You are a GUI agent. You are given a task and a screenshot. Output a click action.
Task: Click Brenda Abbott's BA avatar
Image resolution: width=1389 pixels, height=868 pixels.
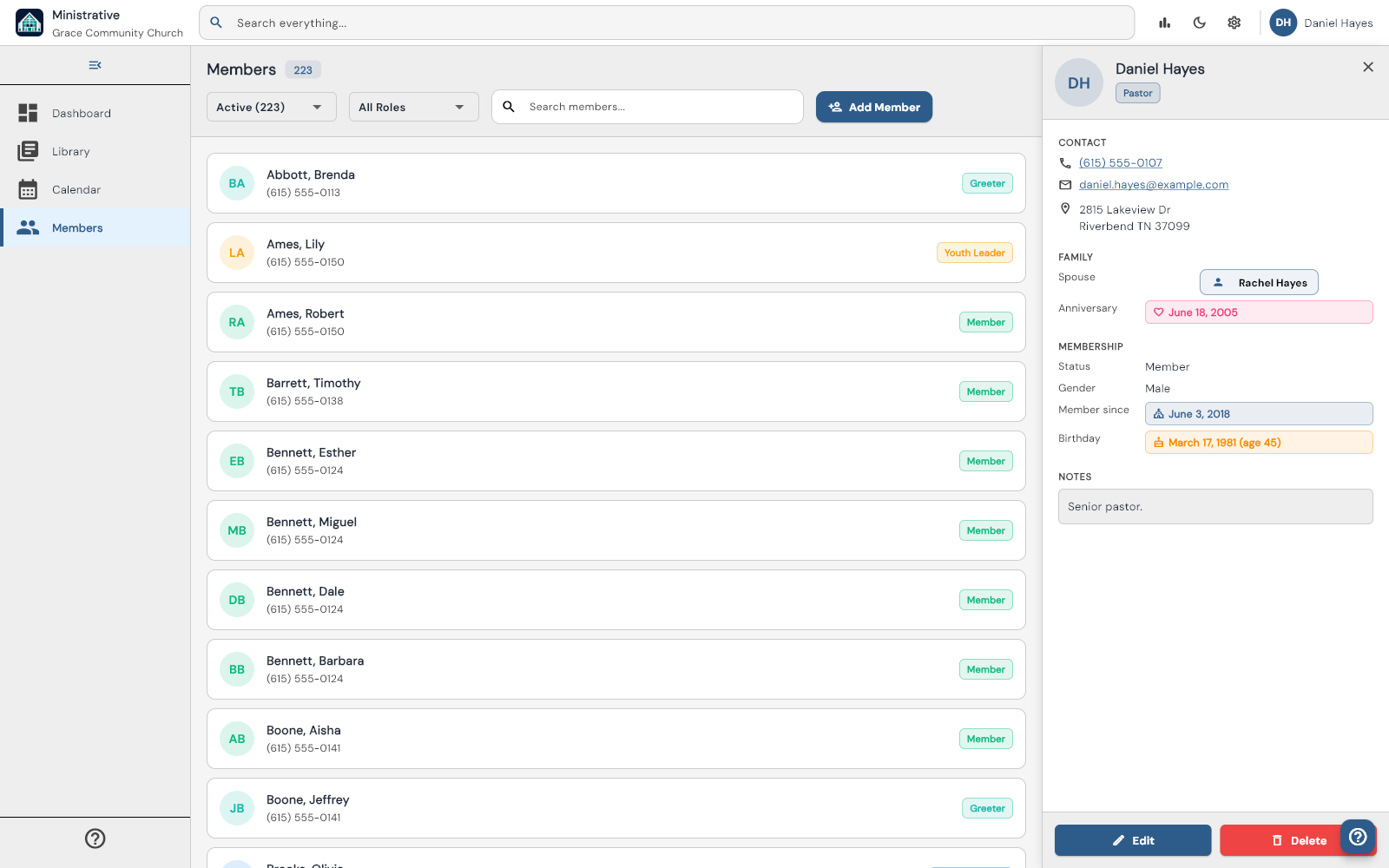(x=237, y=183)
